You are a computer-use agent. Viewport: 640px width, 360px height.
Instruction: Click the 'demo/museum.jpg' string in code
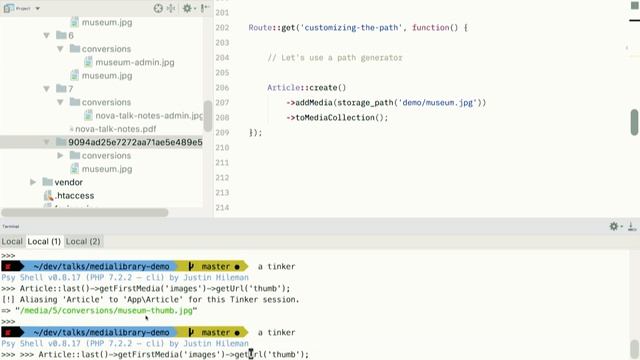[438, 103]
